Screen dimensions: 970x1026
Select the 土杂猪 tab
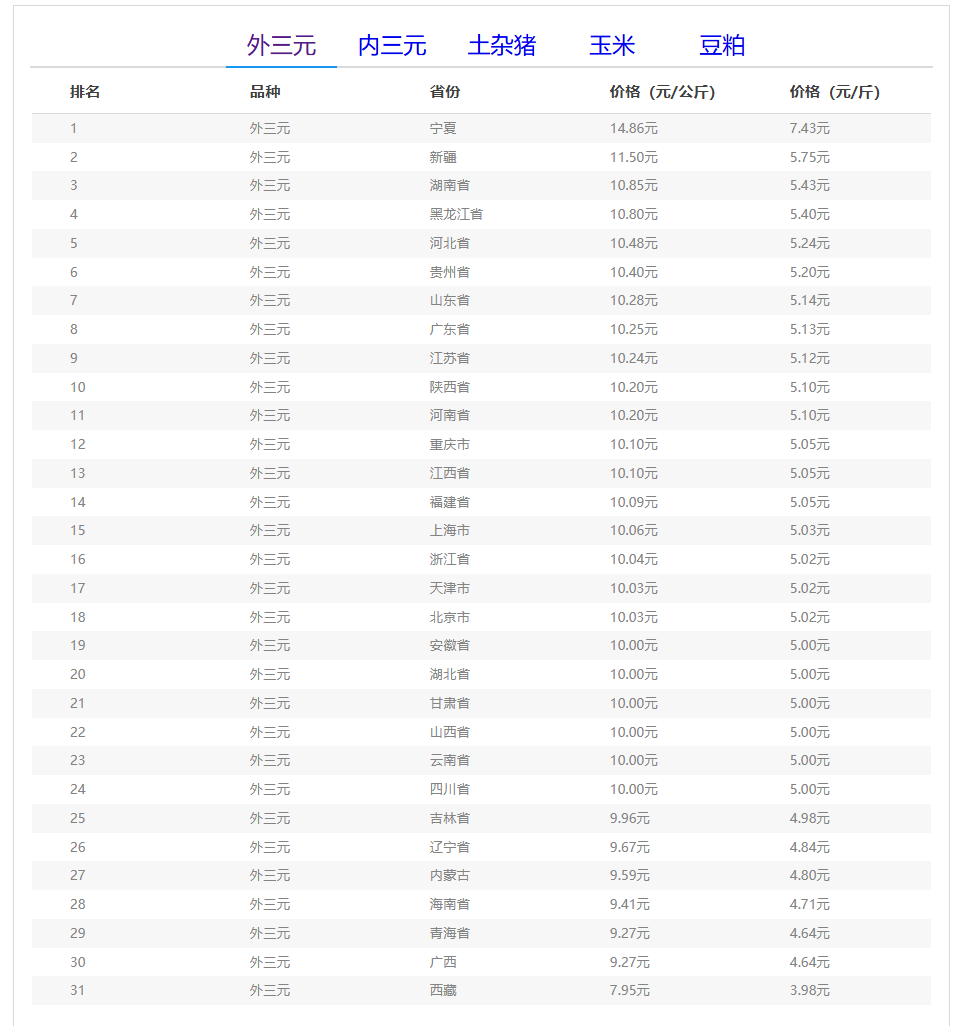click(x=502, y=46)
